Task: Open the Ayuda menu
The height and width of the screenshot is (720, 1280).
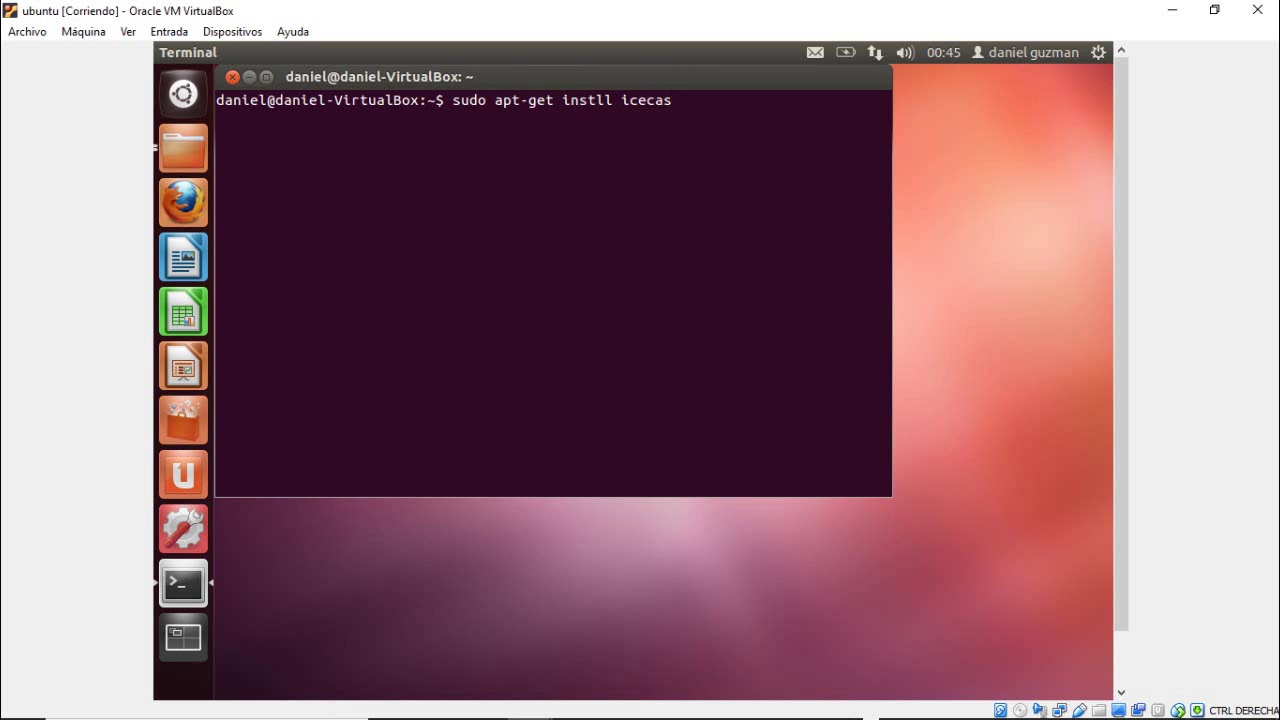Action: [293, 32]
